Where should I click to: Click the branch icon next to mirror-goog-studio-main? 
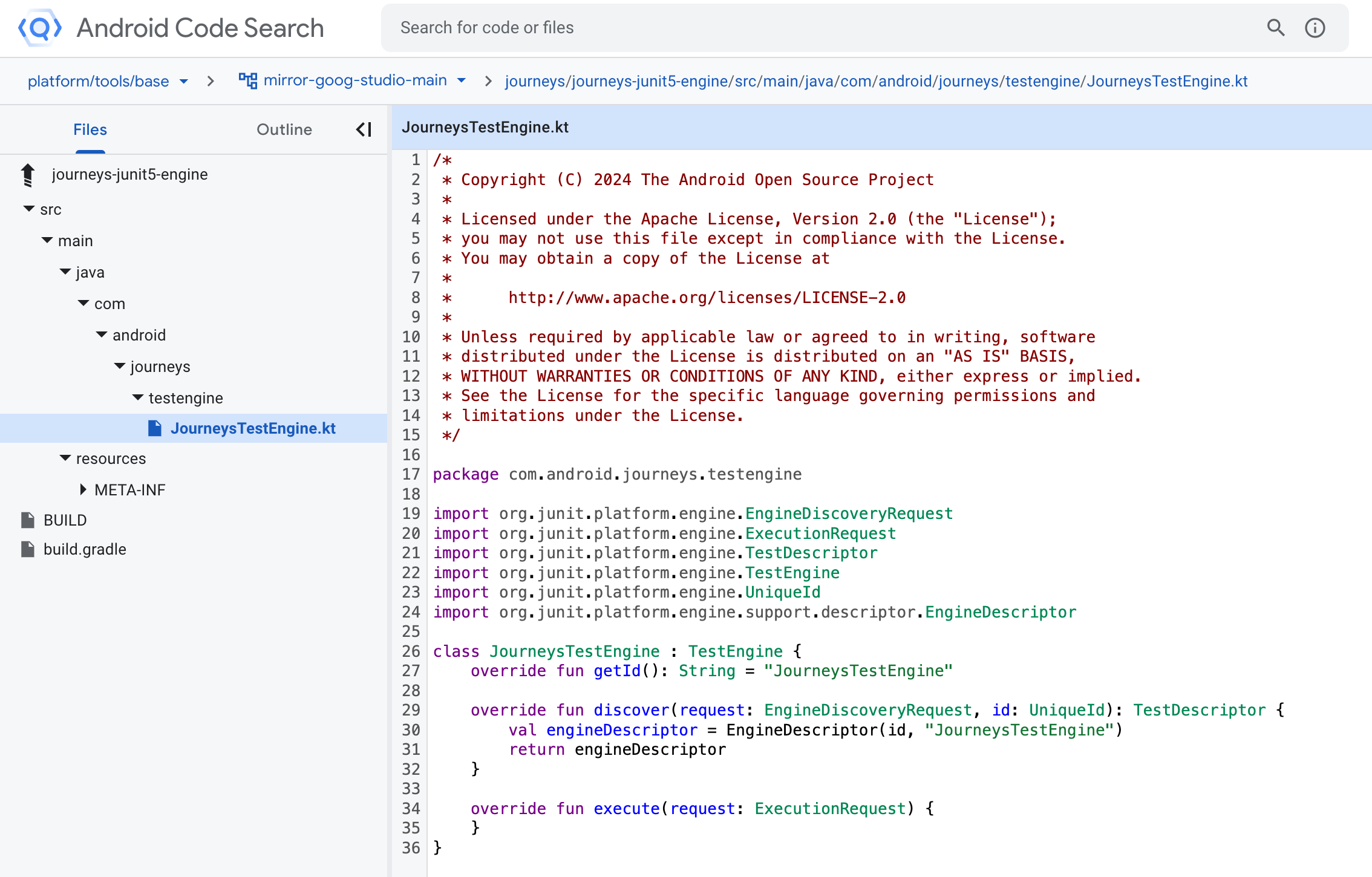247,80
